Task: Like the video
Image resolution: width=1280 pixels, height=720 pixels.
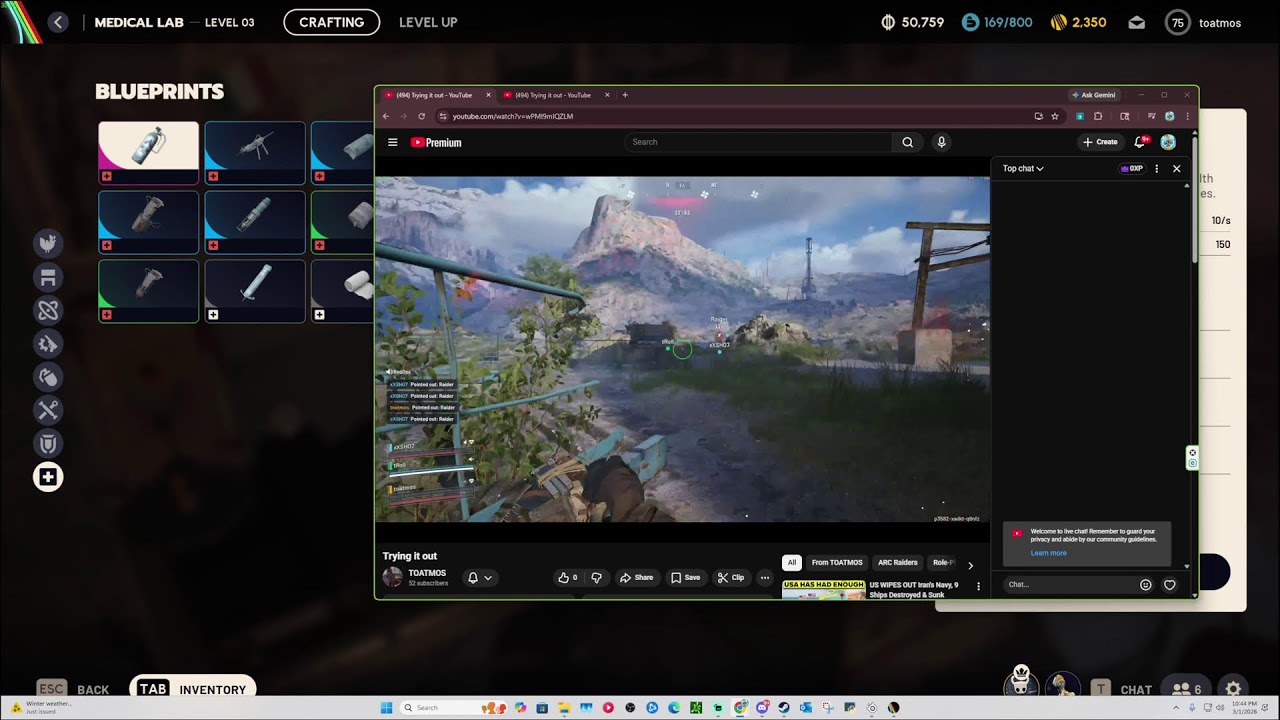Action: coord(568,578)
